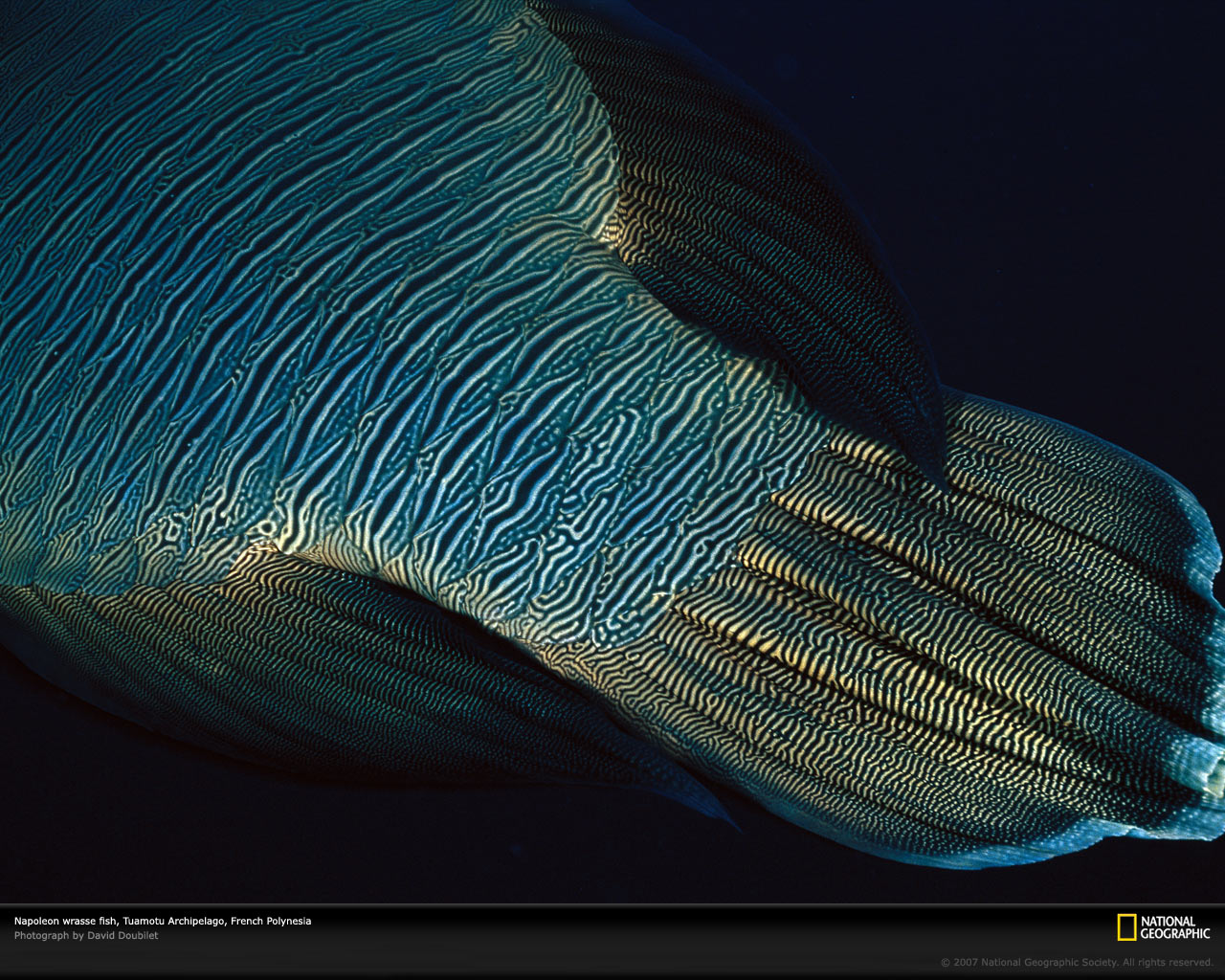This screenshot has width=1225, height=980.
Task: Select the 'Napoleon wrasse fish' caption text
Action: (x=65, y=921)
